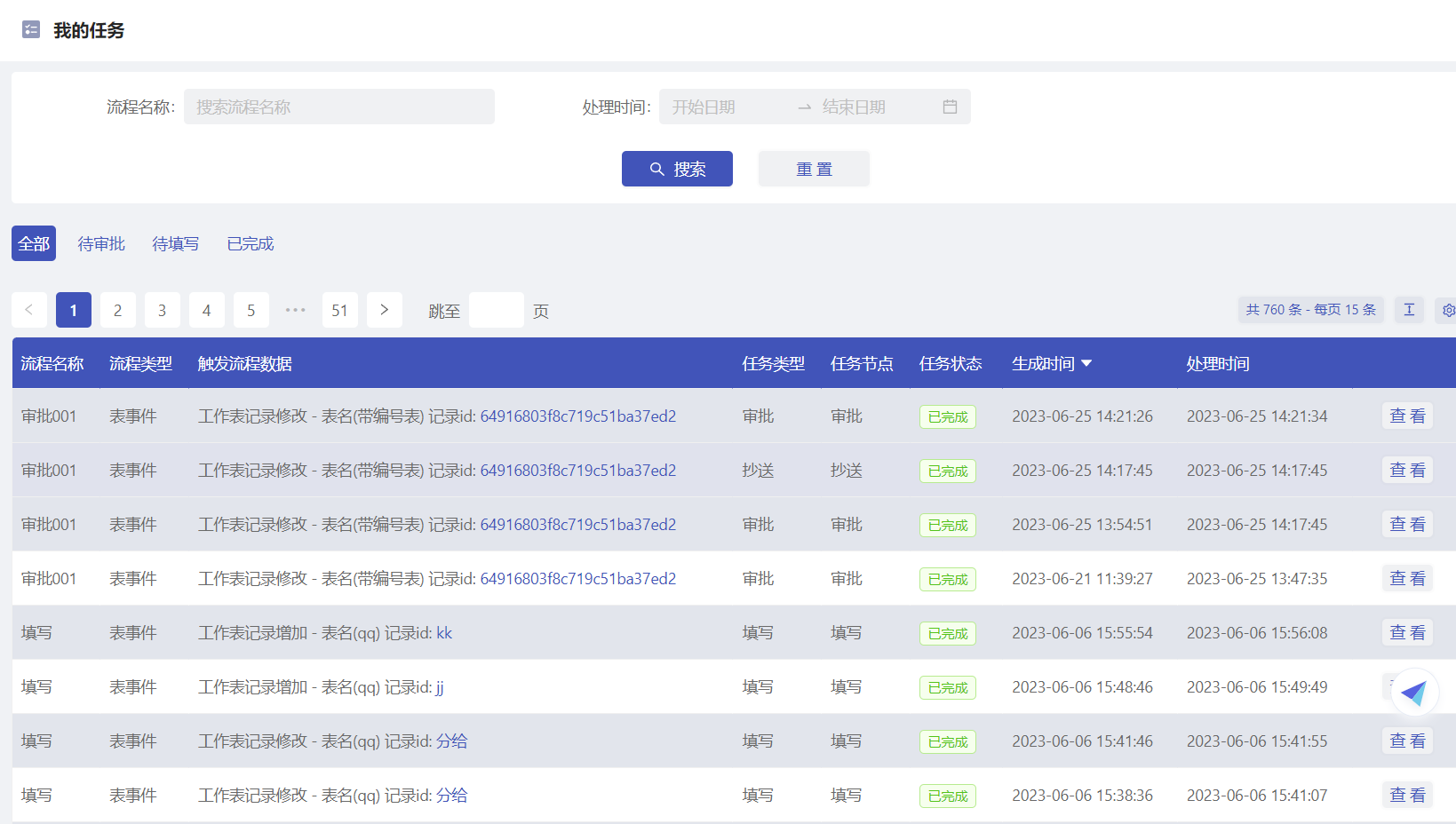Select the 已完成 filter tab
The width and height of the screenshot is (1456, 824).
pyautogui.click(x=250, y=243)
